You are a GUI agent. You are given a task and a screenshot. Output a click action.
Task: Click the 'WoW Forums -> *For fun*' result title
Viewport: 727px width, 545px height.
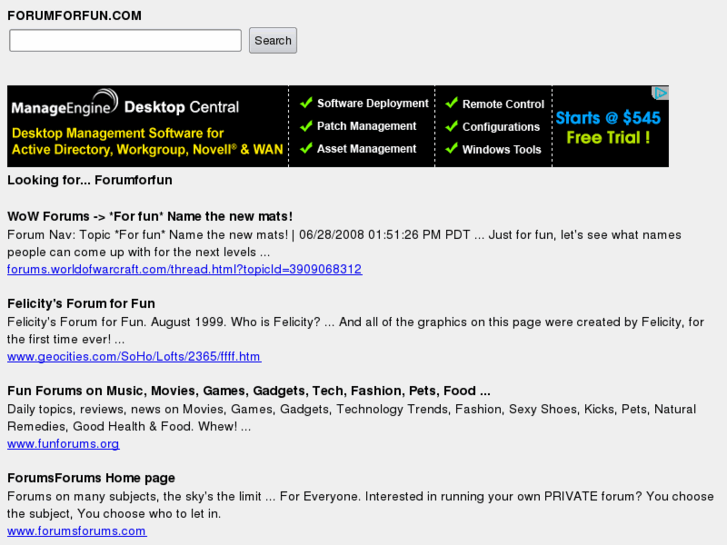(x=150, y=216)
